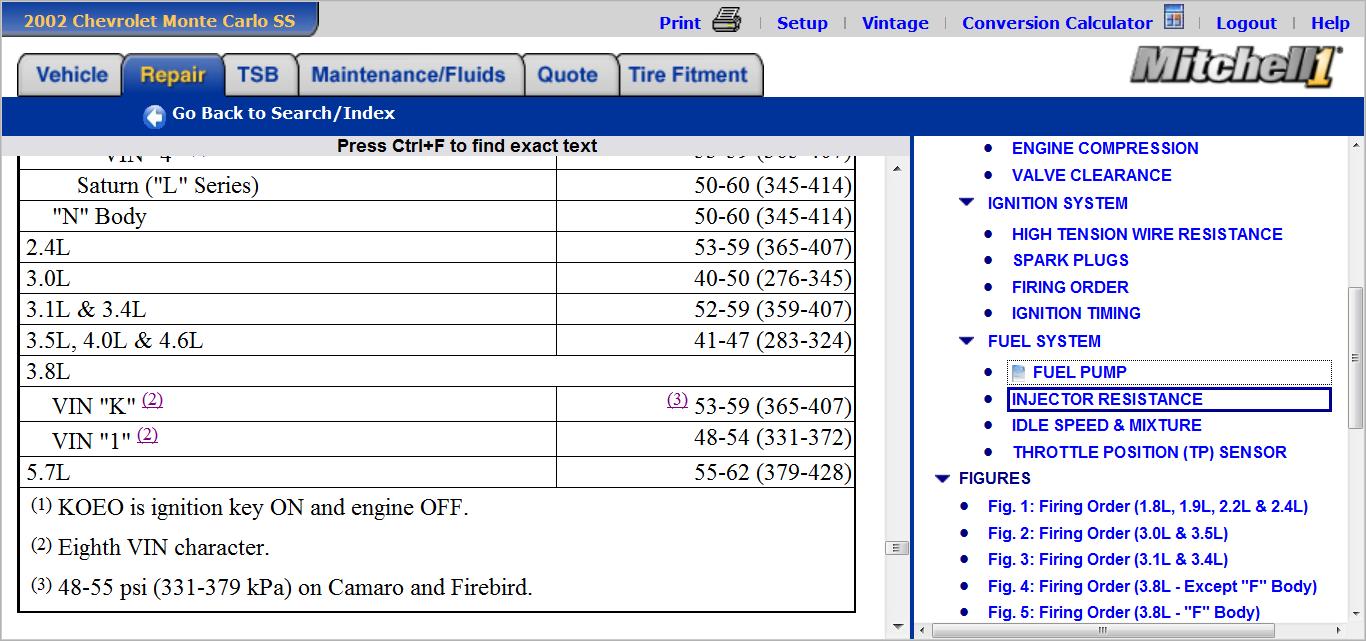Click the "48-54 (331-372)" pressure value
Screen dimensions: 1366x641
[773, 438]
